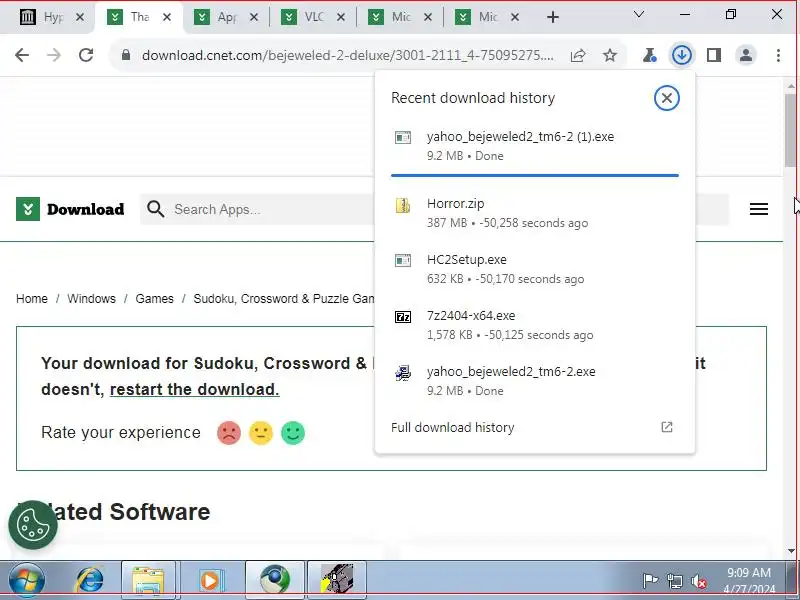This screenshot has height=600, width=800.
Task: Click the muted volume tray icon
Action: (698, 581)
